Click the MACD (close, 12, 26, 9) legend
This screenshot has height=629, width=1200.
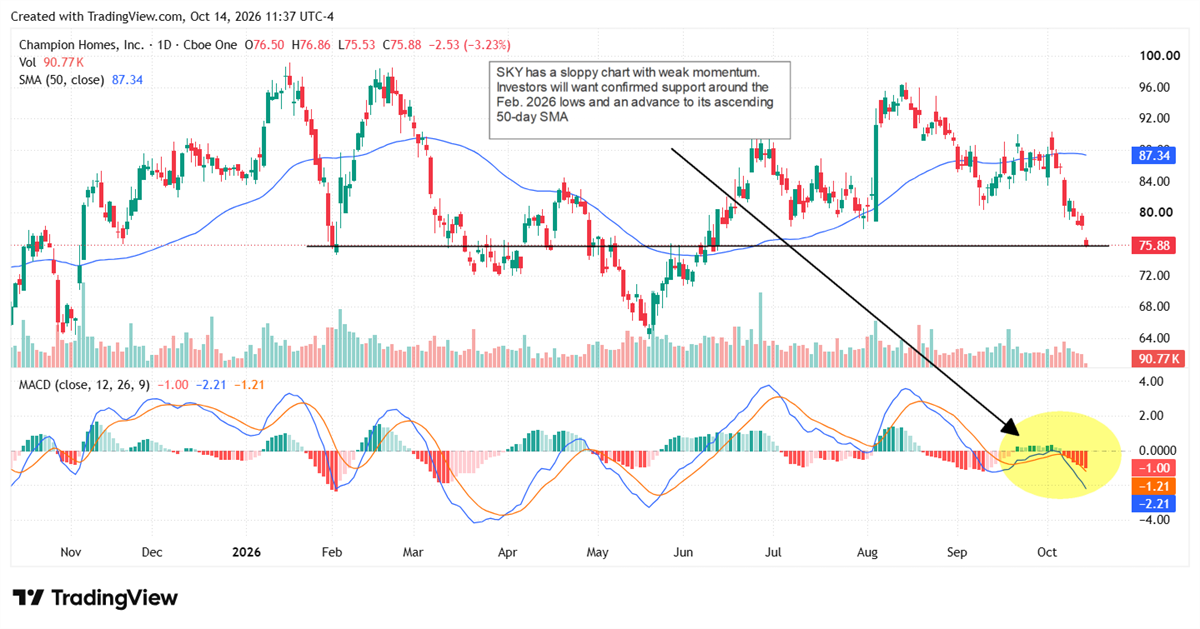pyautogui.click(x=140, y=387)
